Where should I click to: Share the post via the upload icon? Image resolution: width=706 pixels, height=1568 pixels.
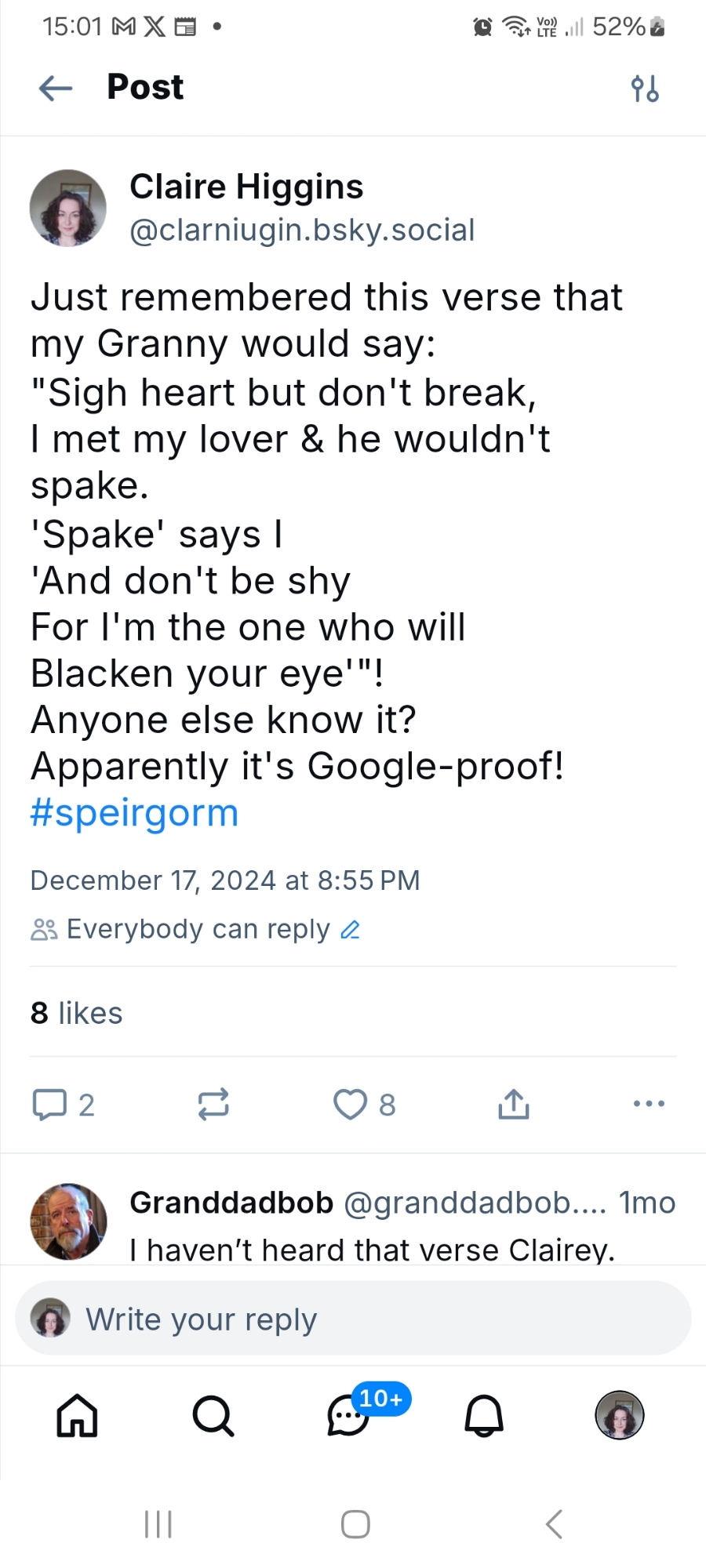point(514,1104)
